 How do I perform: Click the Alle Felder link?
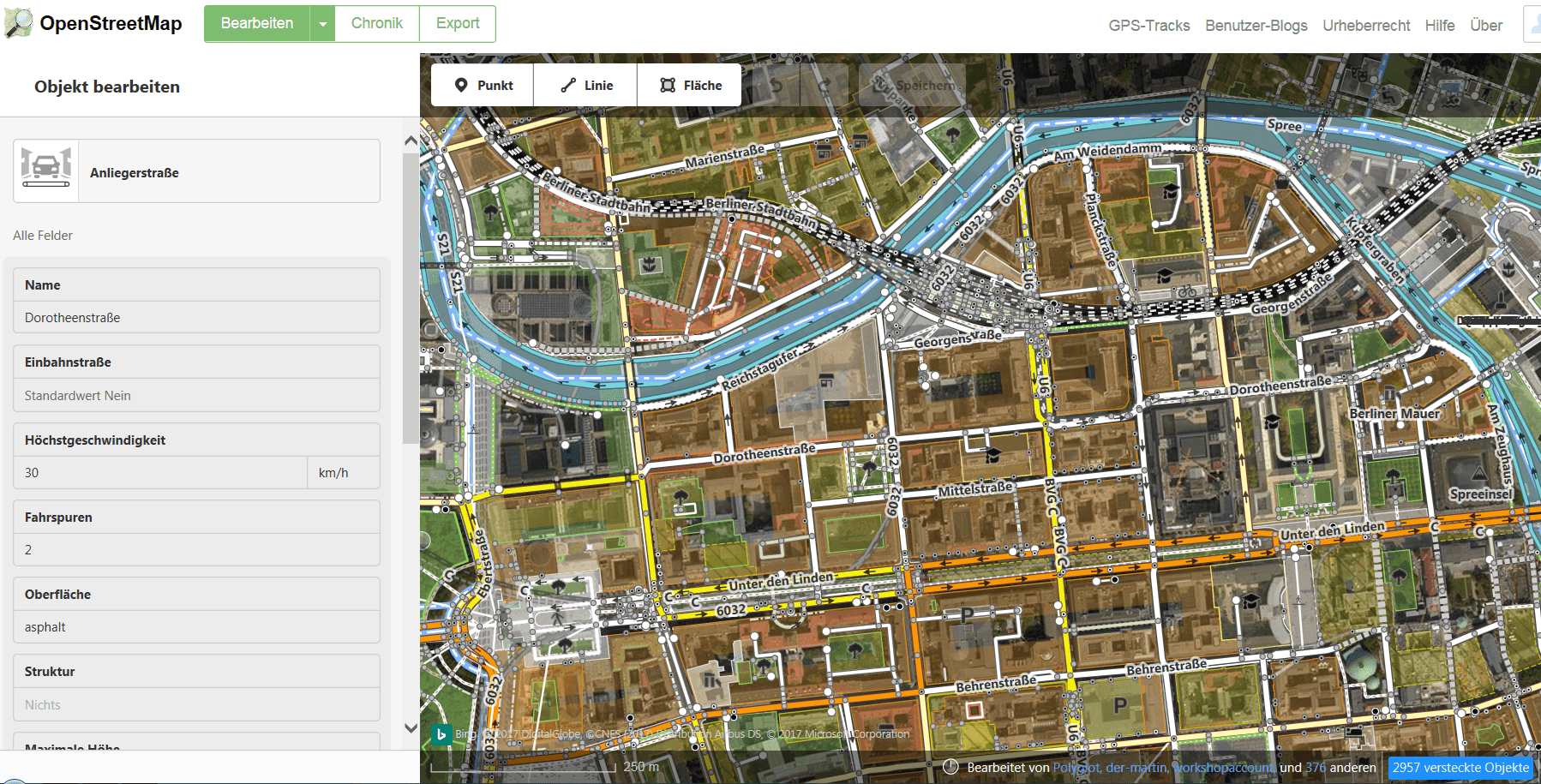coord(43,235)
